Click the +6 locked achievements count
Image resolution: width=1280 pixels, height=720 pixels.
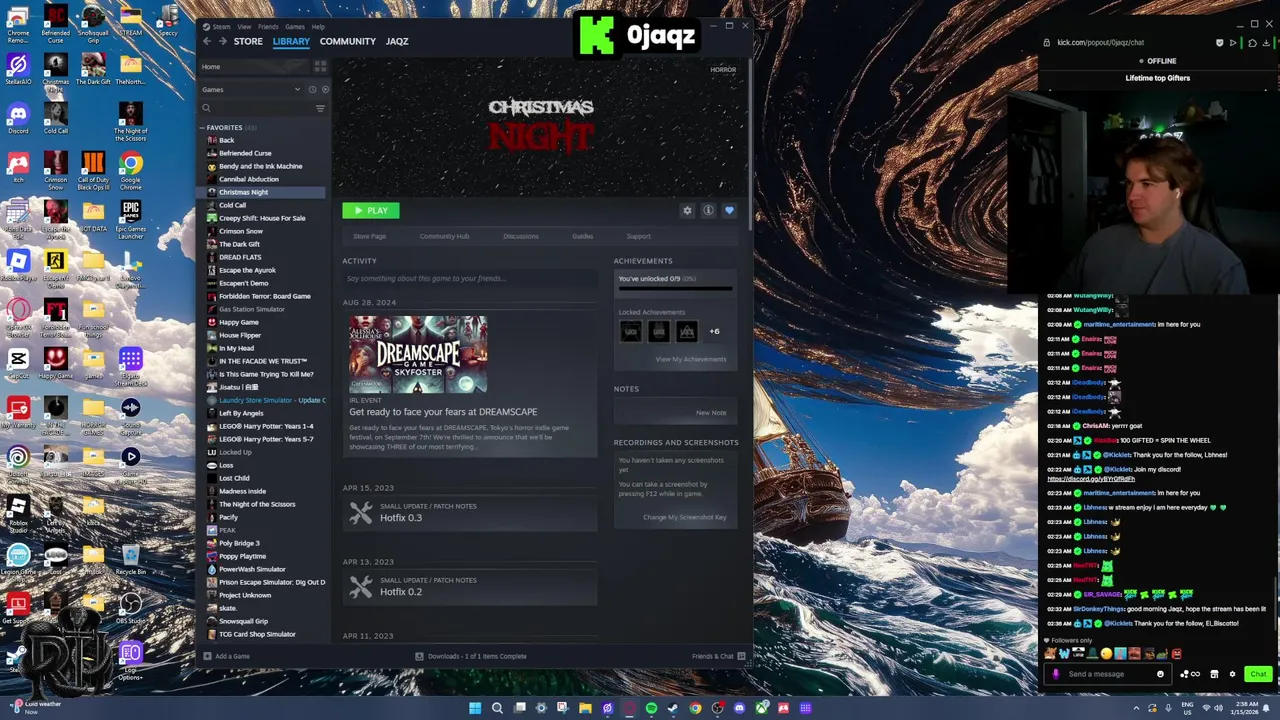click(x=714, y=331)
